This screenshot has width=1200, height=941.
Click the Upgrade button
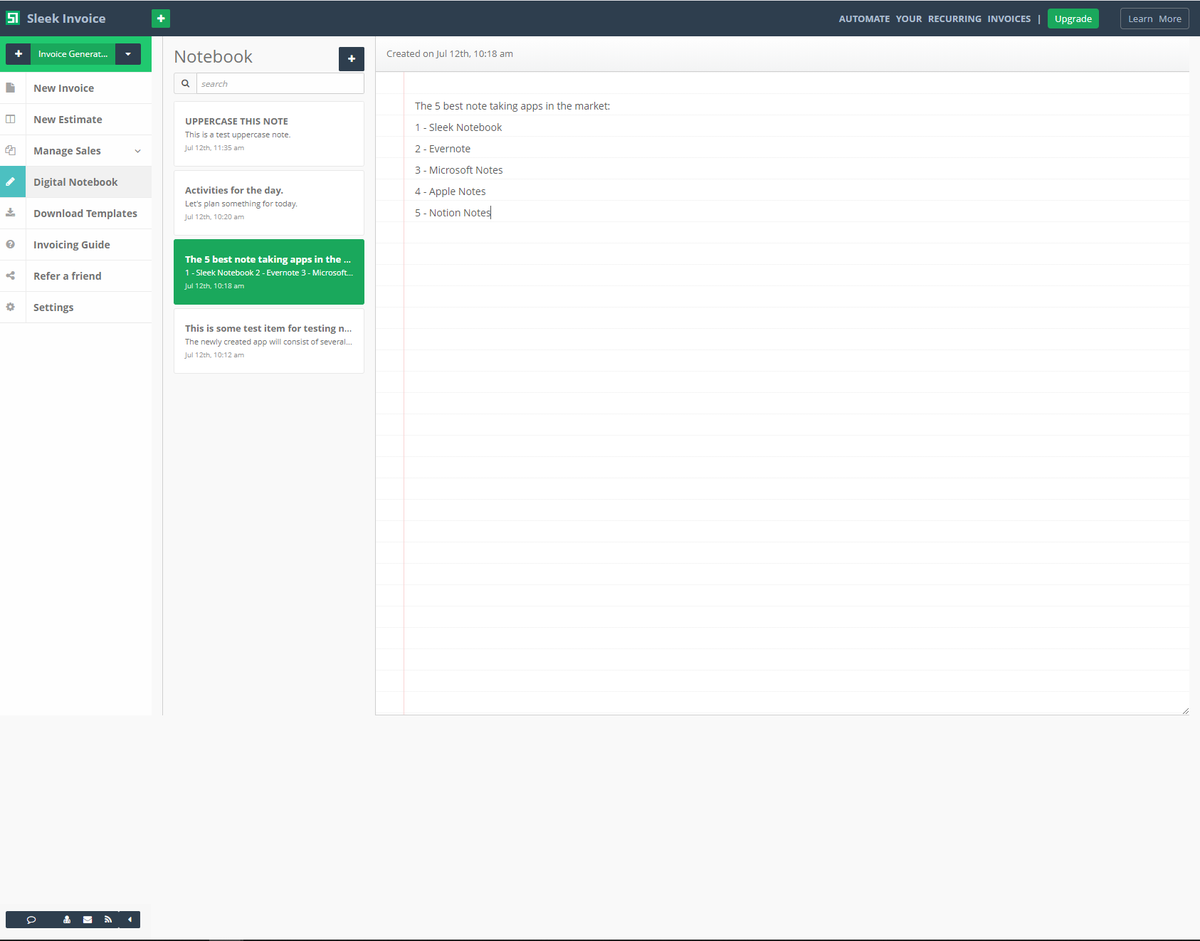pyautogui.click(x=1072, y=18)
